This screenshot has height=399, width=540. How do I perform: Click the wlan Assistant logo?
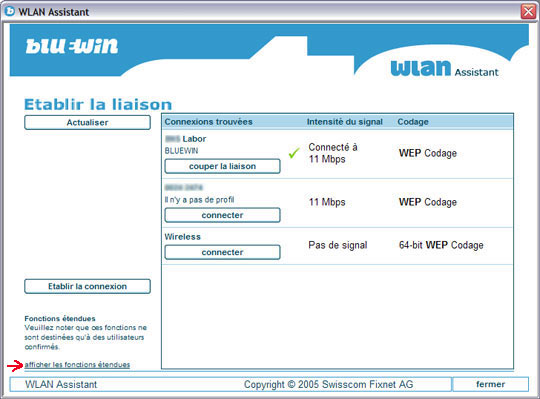445,68
